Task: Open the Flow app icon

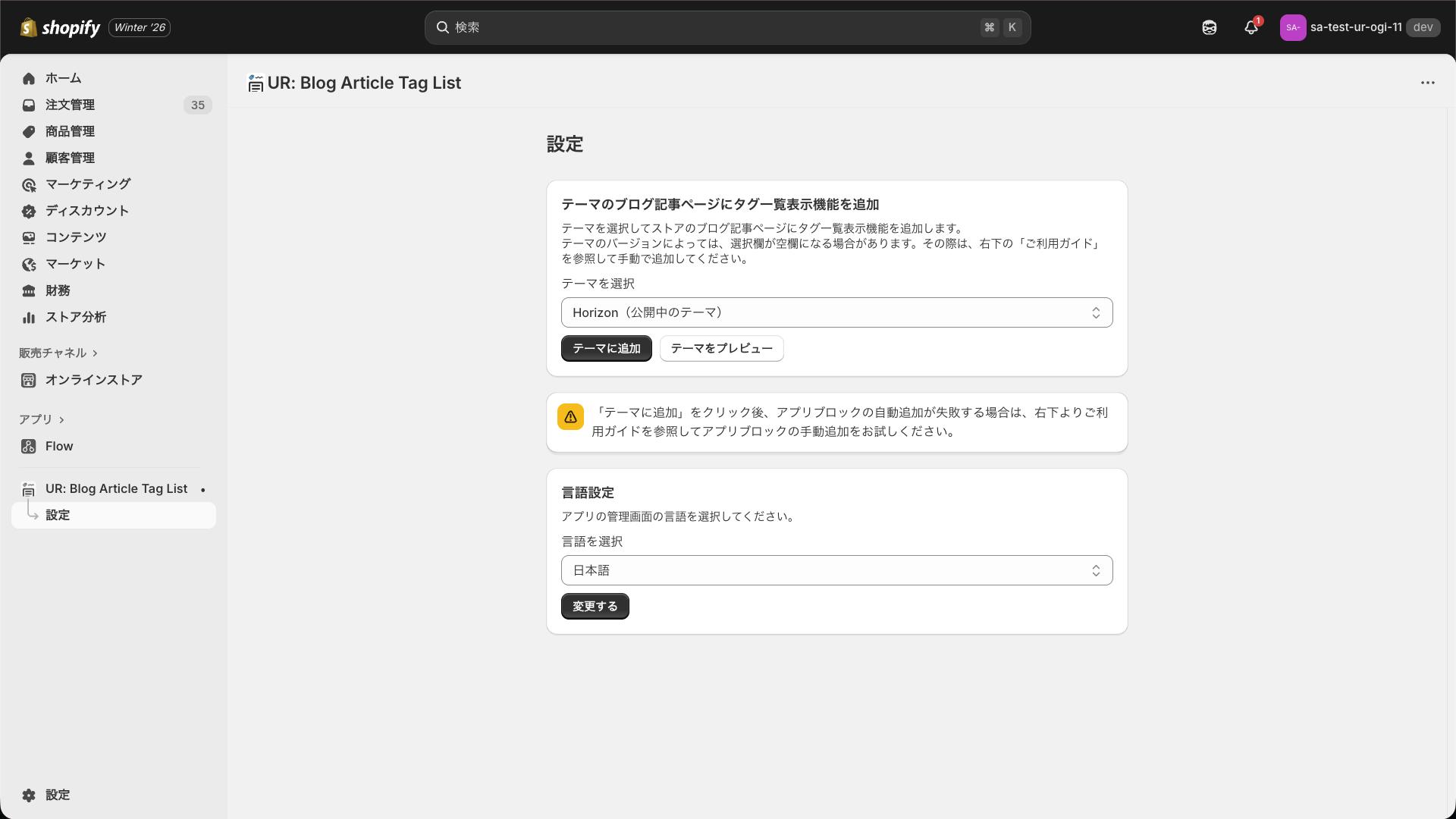Action: click(x=29, y=446)
